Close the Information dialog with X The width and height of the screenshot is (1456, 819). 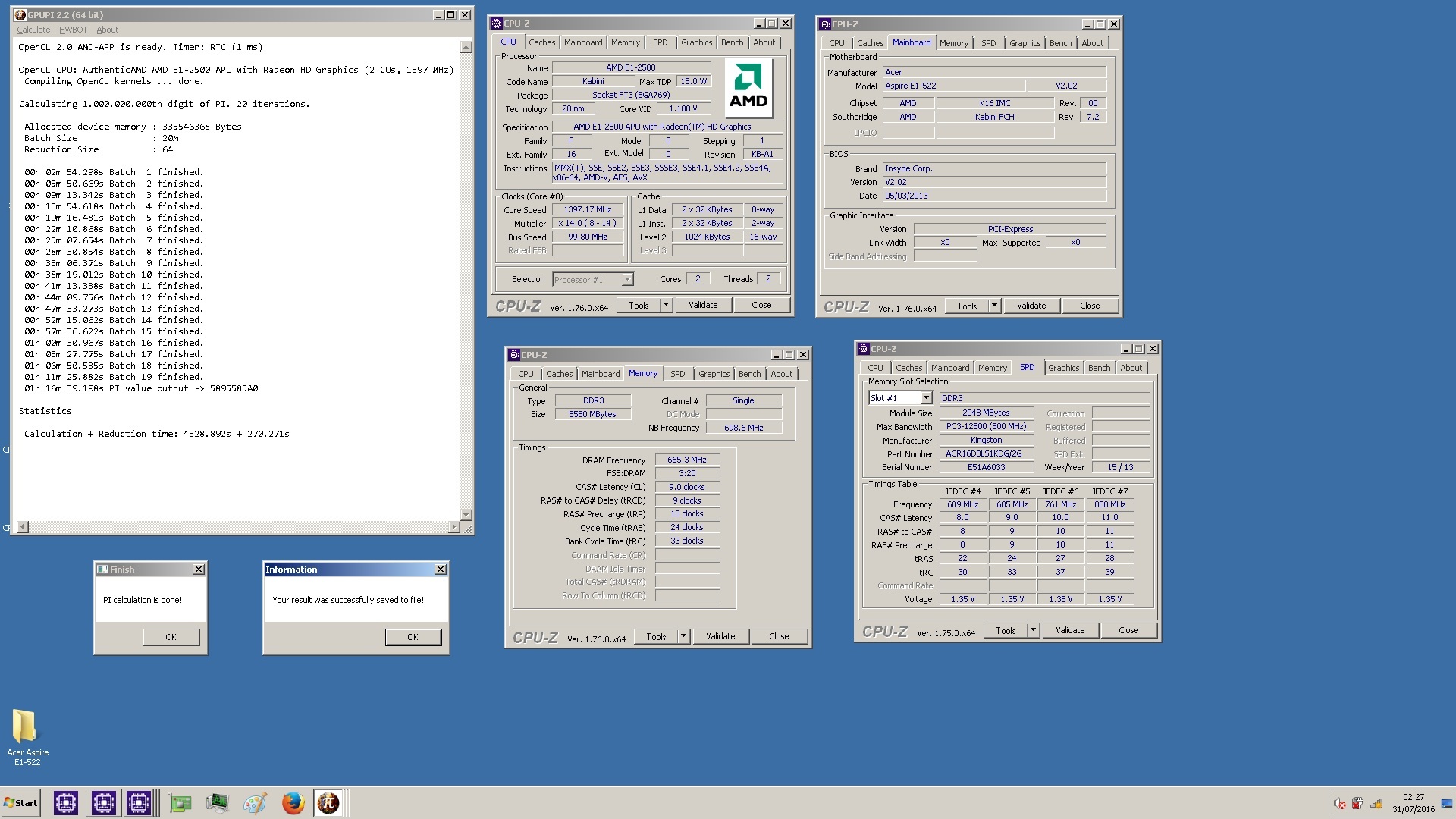441,570
